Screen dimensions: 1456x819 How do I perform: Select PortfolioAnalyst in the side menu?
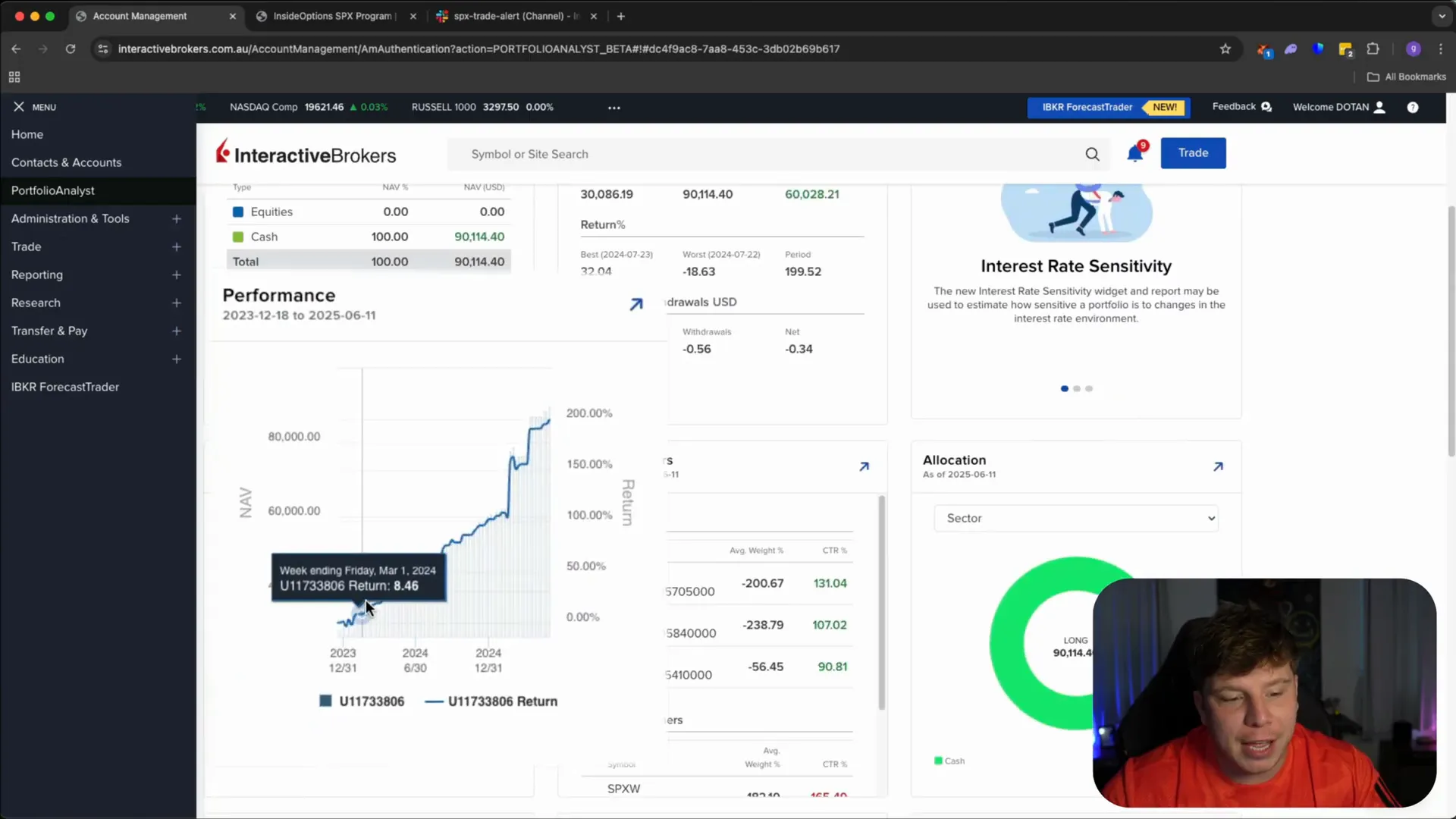pyautogui.click(x=53, y=190)
